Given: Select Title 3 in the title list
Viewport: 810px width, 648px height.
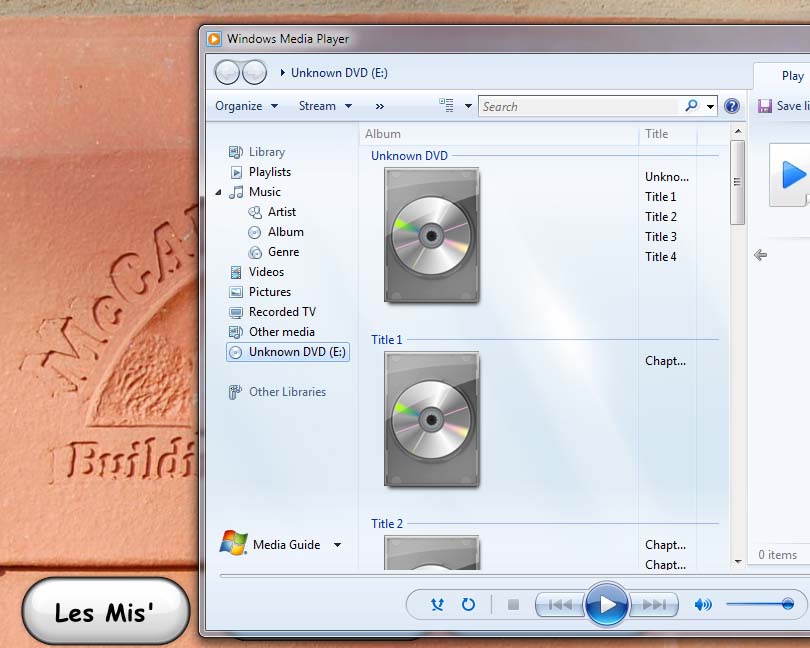Looking at the screenshot, I should 661,237.
